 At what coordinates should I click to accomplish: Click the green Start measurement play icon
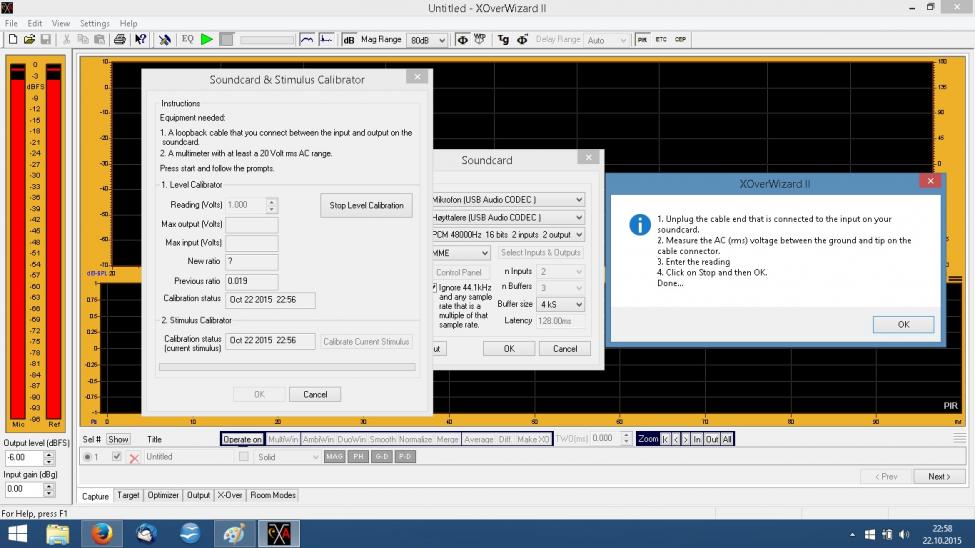(x=207, y=39)
